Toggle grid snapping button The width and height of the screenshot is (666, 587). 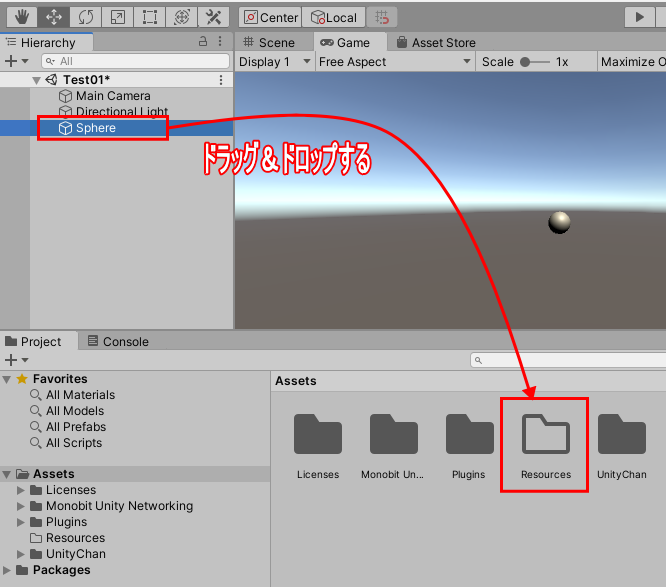click(382, 17)
